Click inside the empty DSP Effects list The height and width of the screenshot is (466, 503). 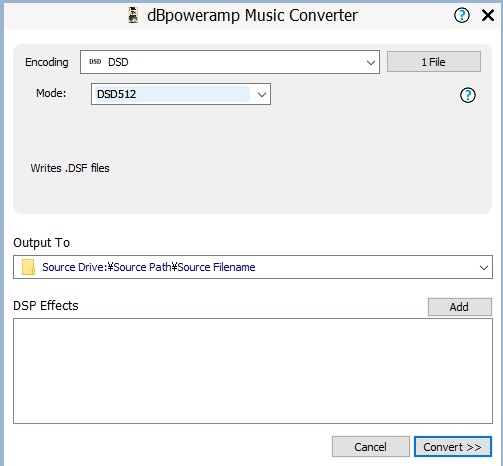click(253, 371)
